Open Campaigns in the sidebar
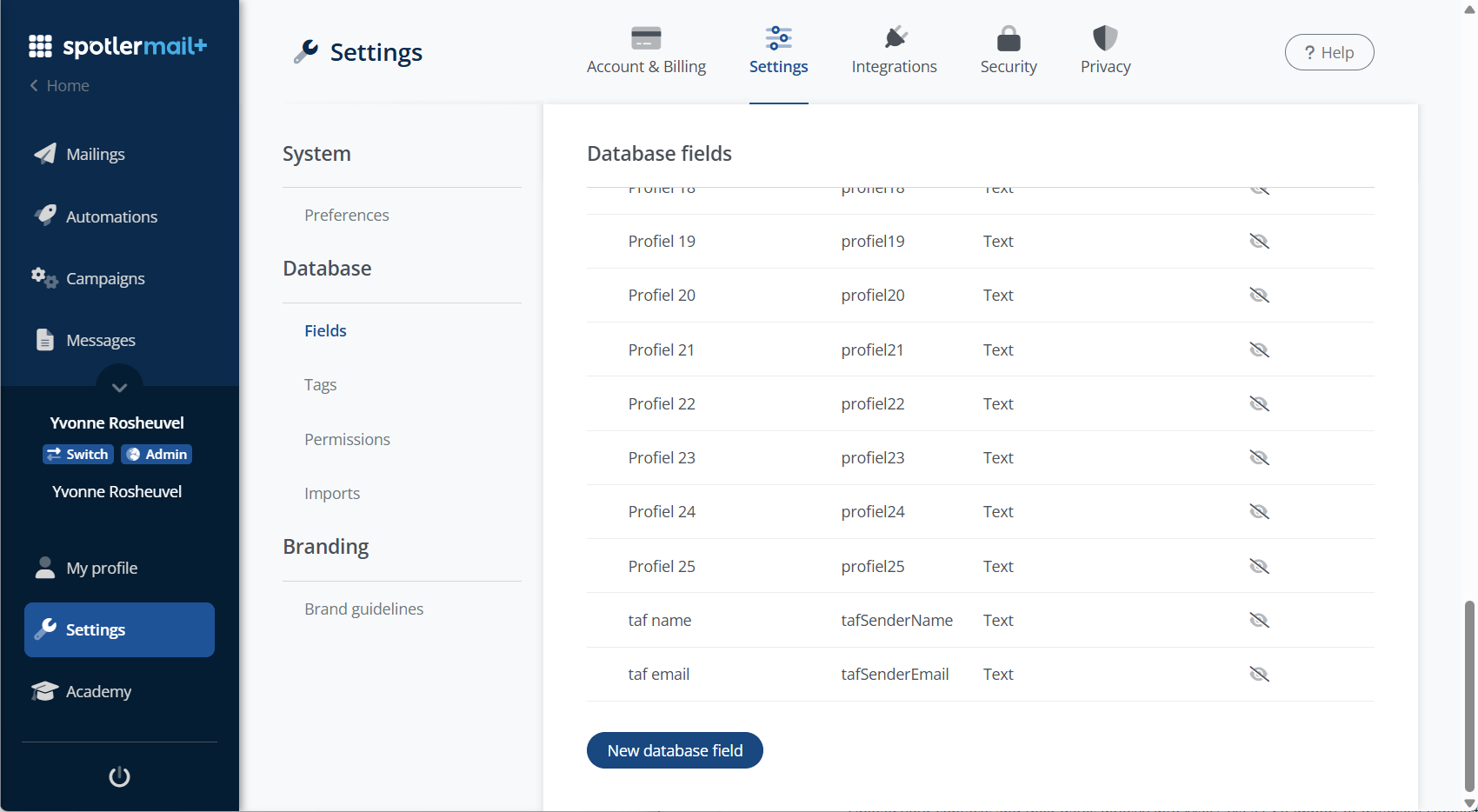 pyautogui.click(x=105, y=278)
